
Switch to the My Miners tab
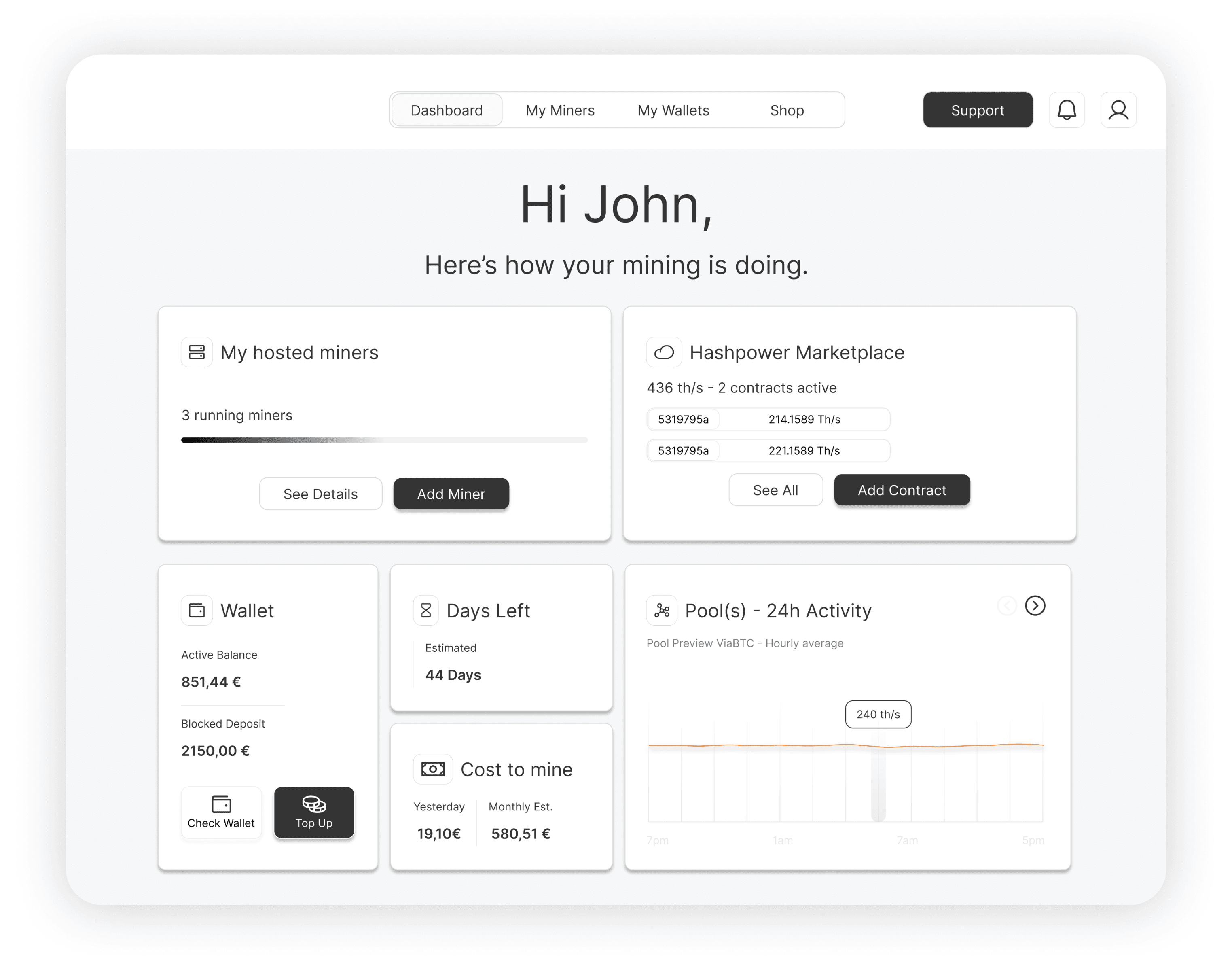click(x=560, y=110)
